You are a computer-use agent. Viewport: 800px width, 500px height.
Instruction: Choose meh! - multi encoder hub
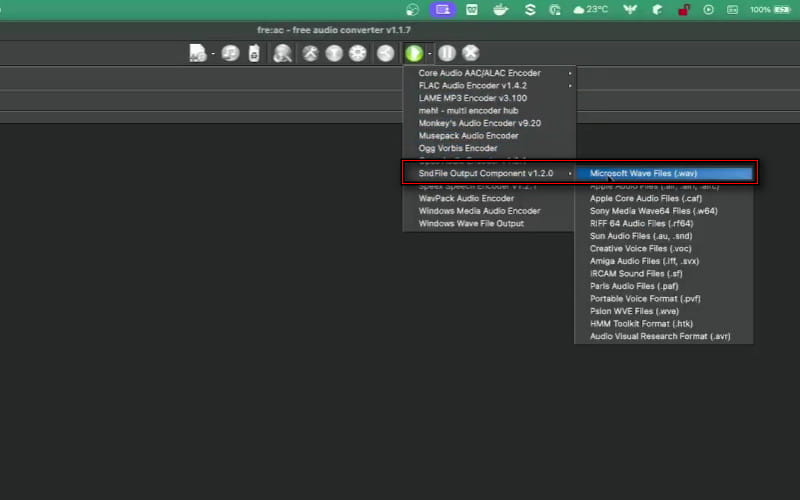tap(468, 111)
